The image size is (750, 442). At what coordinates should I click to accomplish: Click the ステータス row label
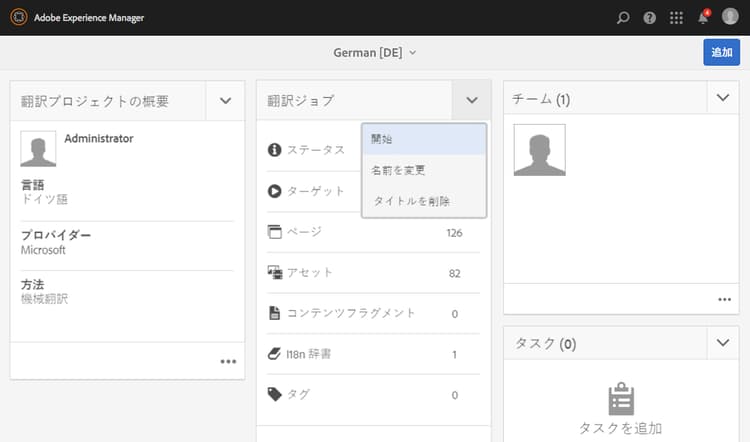pos(316,150)
